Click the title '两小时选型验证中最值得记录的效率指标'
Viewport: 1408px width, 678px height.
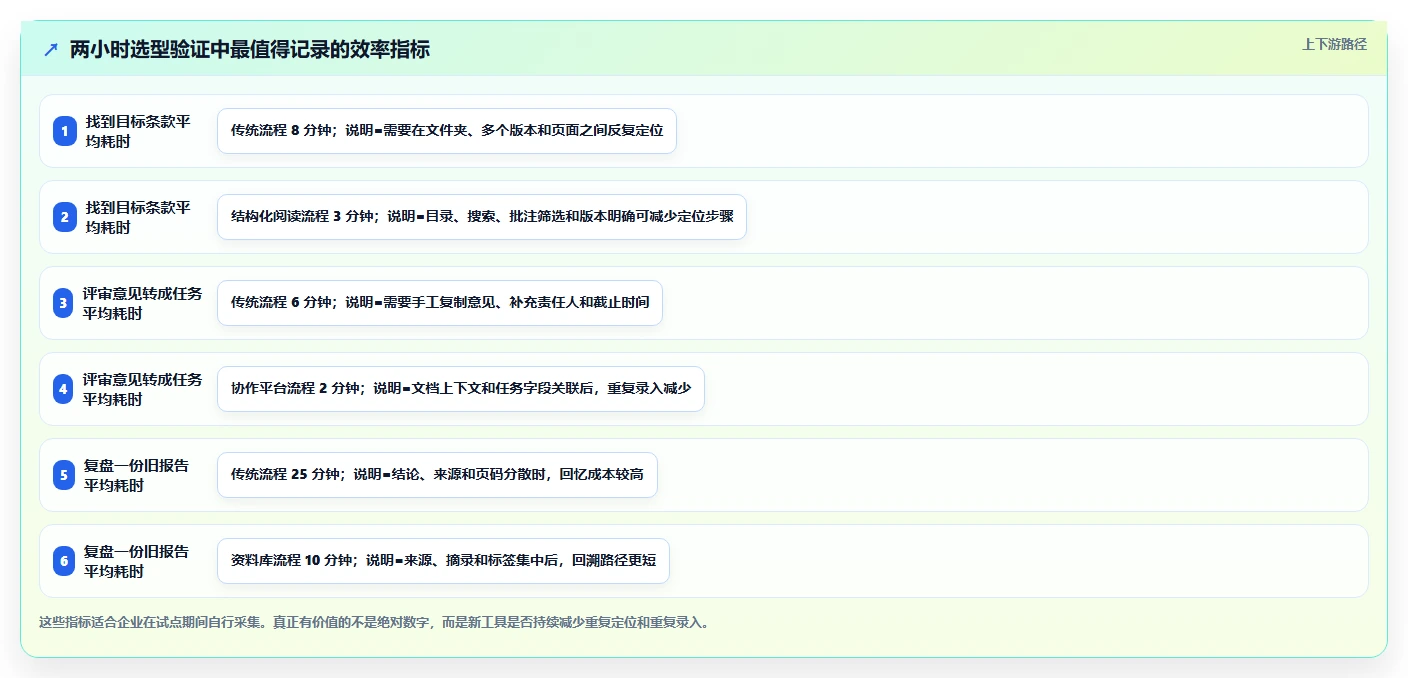tap(250, 50)
